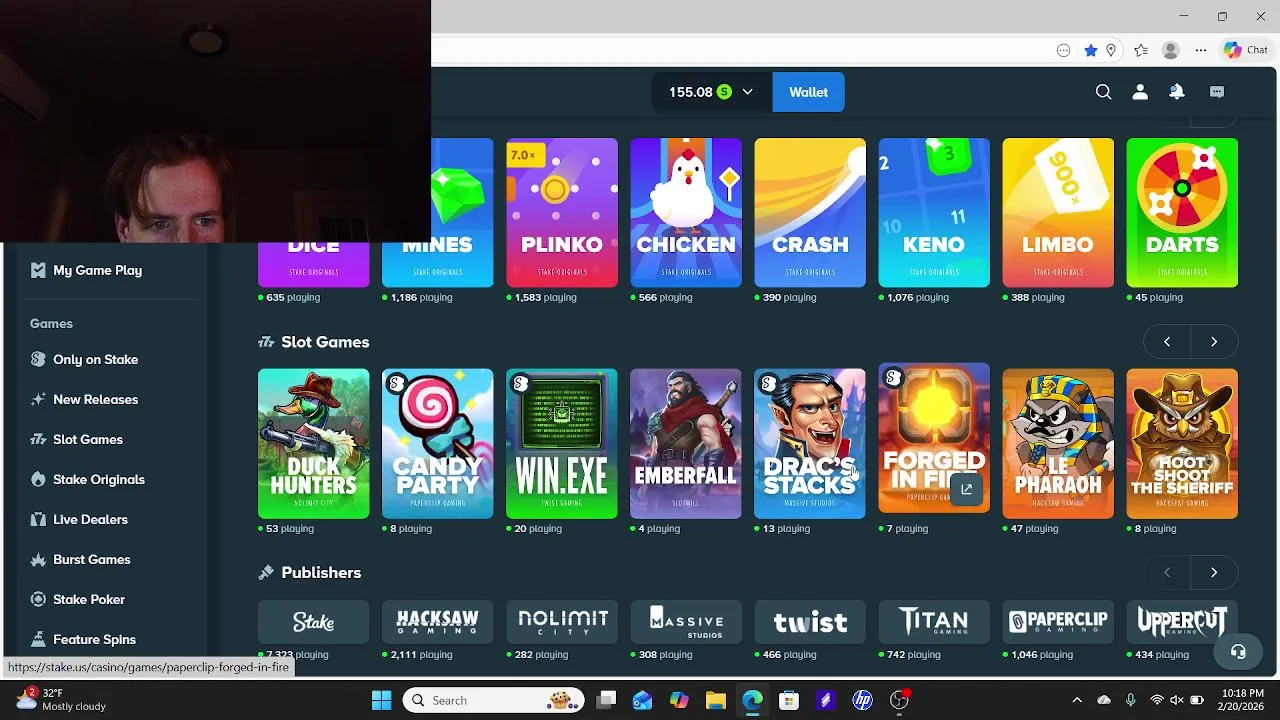Open Only on Stake sidebar item
This screenshot has height=720, width=1280.
pyautogui.click(x=95, y=359)
